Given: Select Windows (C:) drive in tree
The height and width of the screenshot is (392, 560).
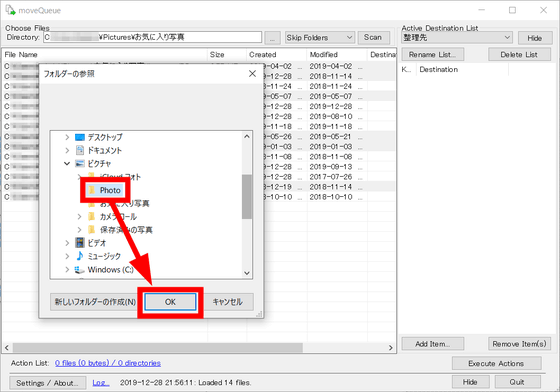Looking at the screenshot, I should coord(111,270).
